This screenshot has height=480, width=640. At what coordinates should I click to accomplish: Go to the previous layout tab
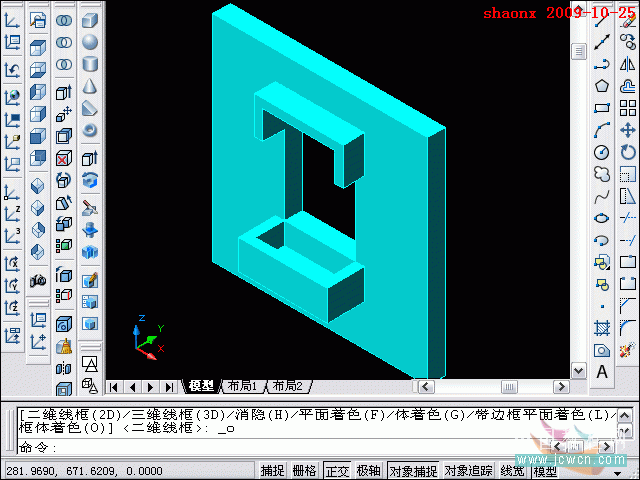pos(132,387)
